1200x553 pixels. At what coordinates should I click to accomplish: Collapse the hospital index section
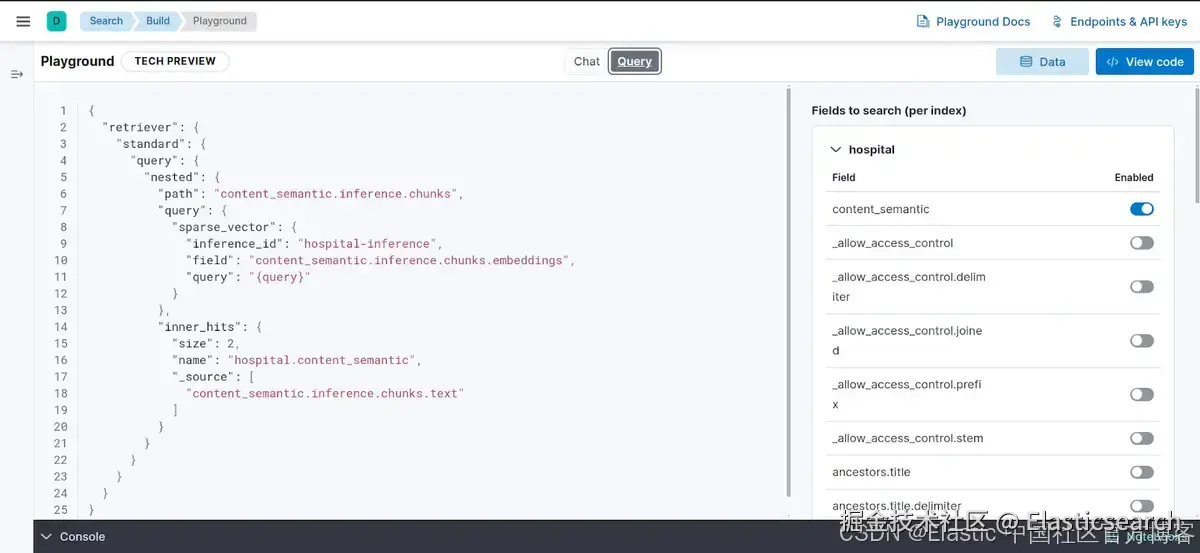(x=836, y=150)
